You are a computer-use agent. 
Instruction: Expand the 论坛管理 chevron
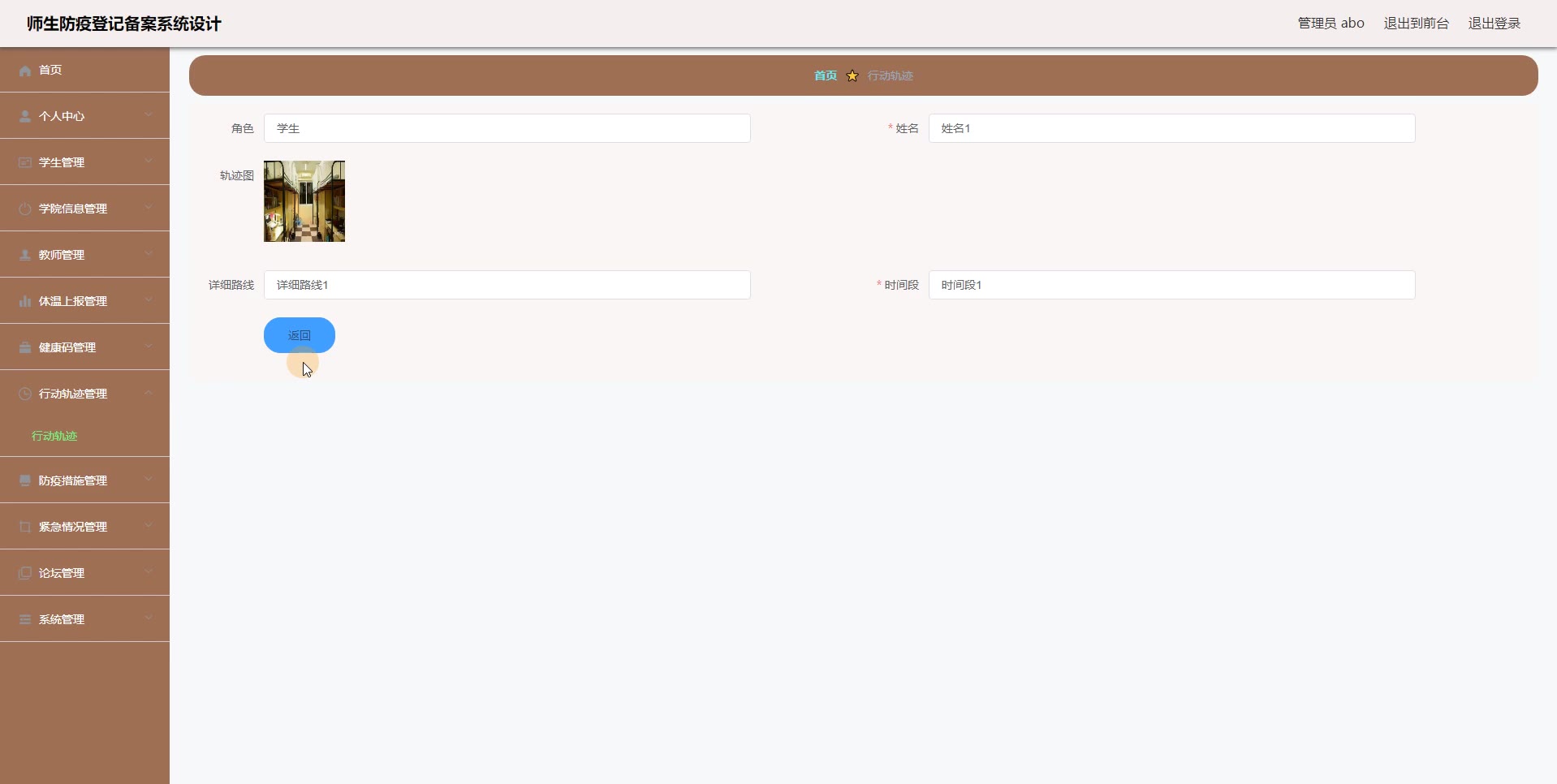click(x=149, y=572)
